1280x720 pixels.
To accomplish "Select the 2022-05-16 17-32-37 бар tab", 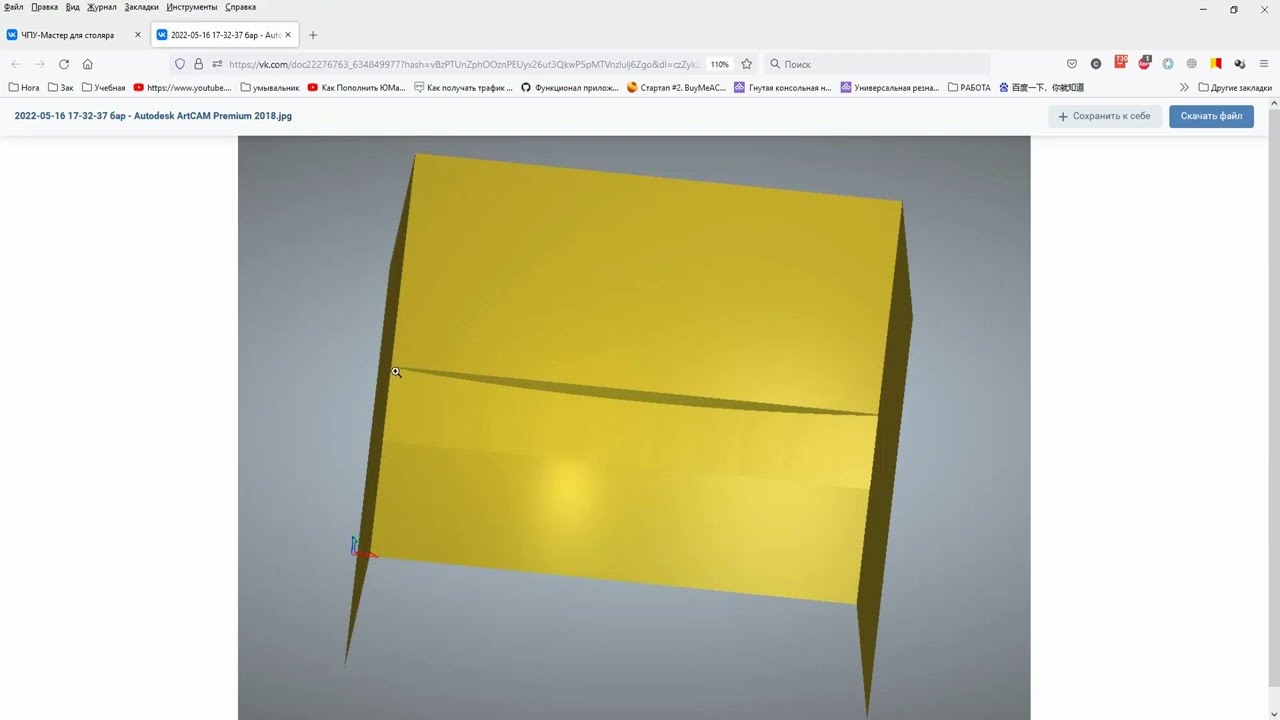I will 225,35.
